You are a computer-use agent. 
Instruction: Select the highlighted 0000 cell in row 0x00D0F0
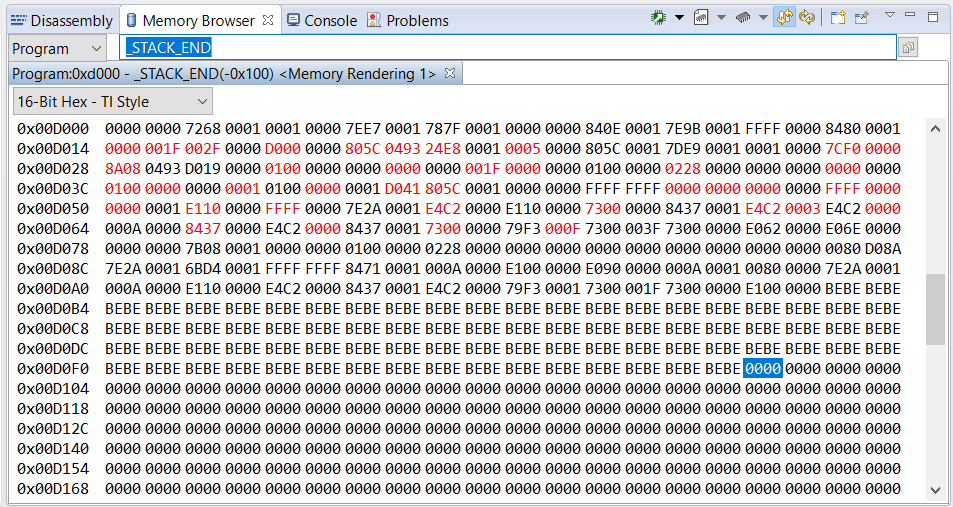[763, 368]
